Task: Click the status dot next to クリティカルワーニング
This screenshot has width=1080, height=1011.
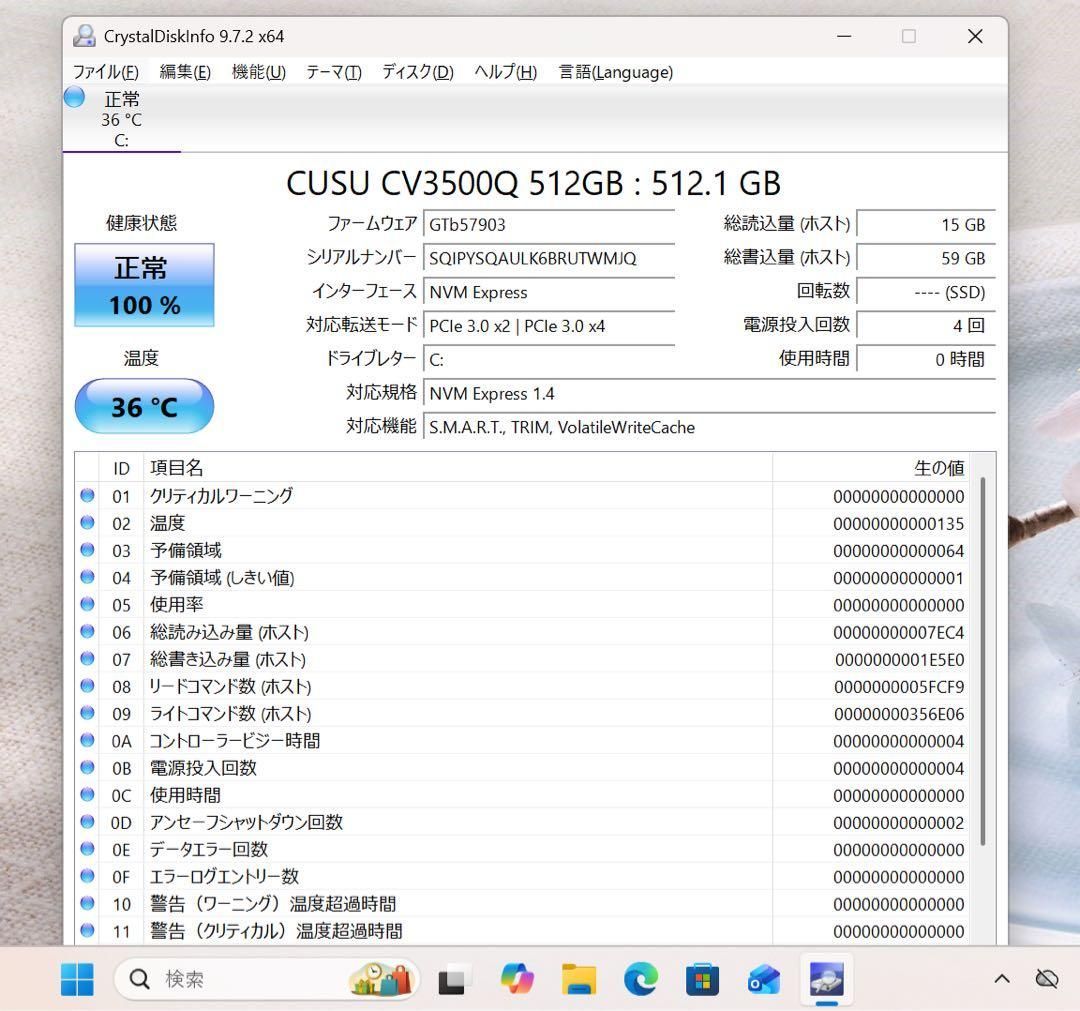Action: click(x=87, y=494)
